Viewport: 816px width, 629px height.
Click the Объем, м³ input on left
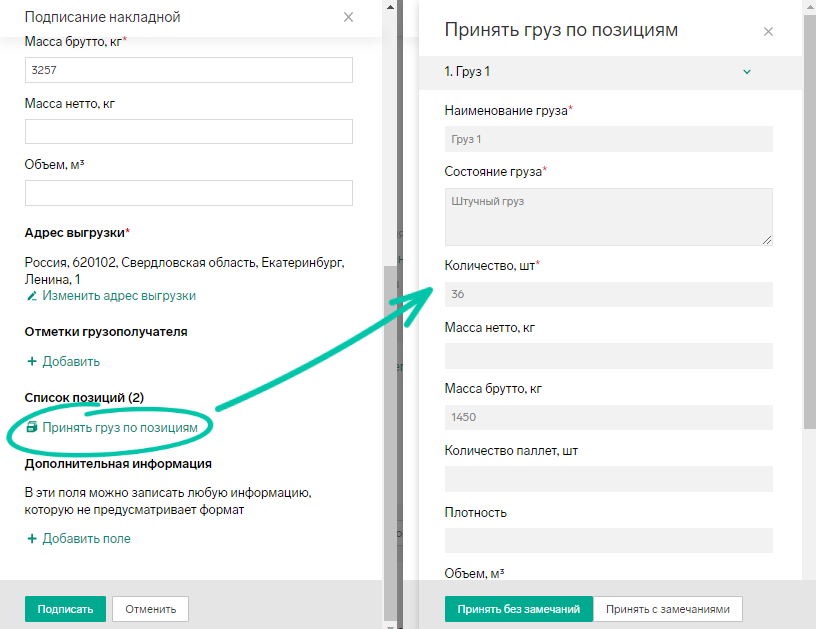189,193
